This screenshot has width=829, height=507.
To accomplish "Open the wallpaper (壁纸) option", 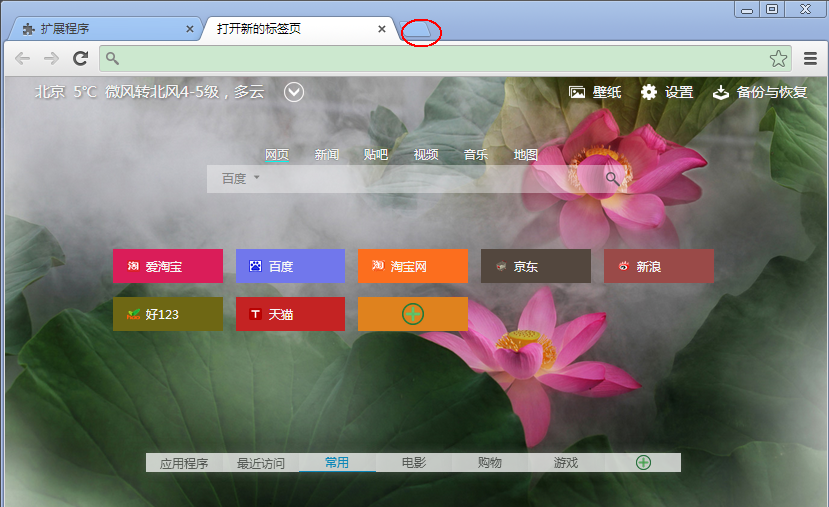I will pyautogui.click(x=595, y=92).
